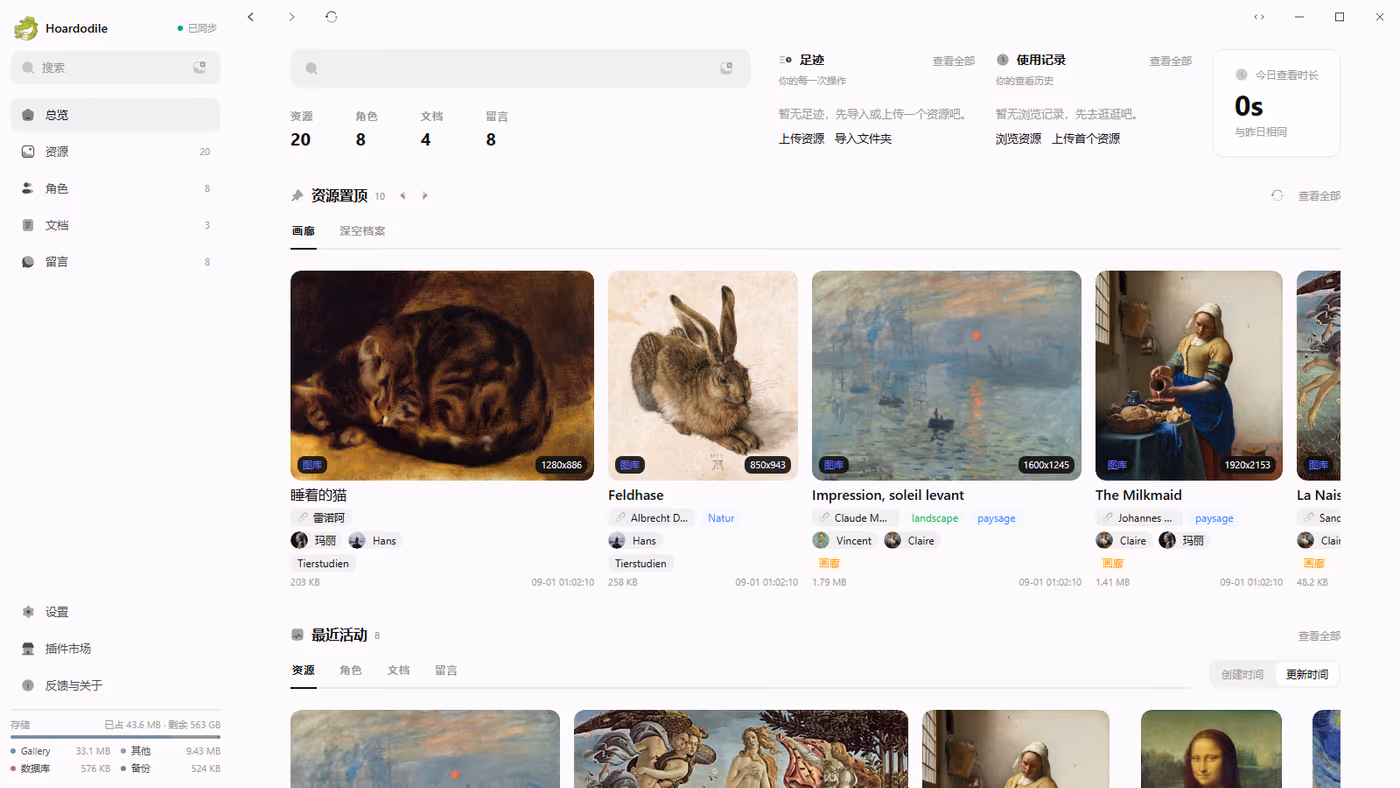Image resolution: width=1400 pixels, height=788 pixels.
Task: Click the clock icon beside 使用记录
Action: pos(1002,60)
